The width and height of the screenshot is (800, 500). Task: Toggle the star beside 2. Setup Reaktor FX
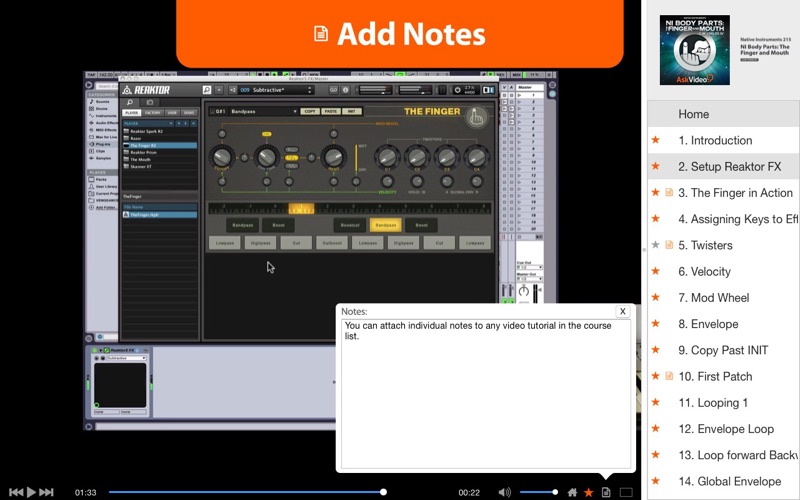[x=656, y=166]
